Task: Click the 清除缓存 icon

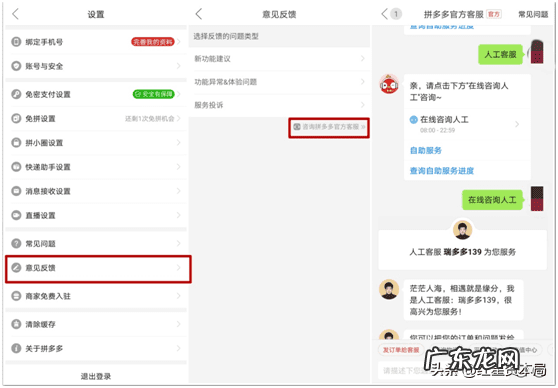Action: click(16, 324)
